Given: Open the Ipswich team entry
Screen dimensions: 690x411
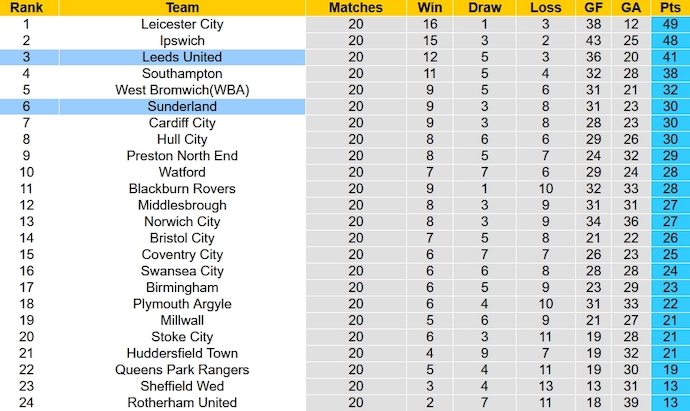Looking at the screenshot, I should click(x=182, y=40).
